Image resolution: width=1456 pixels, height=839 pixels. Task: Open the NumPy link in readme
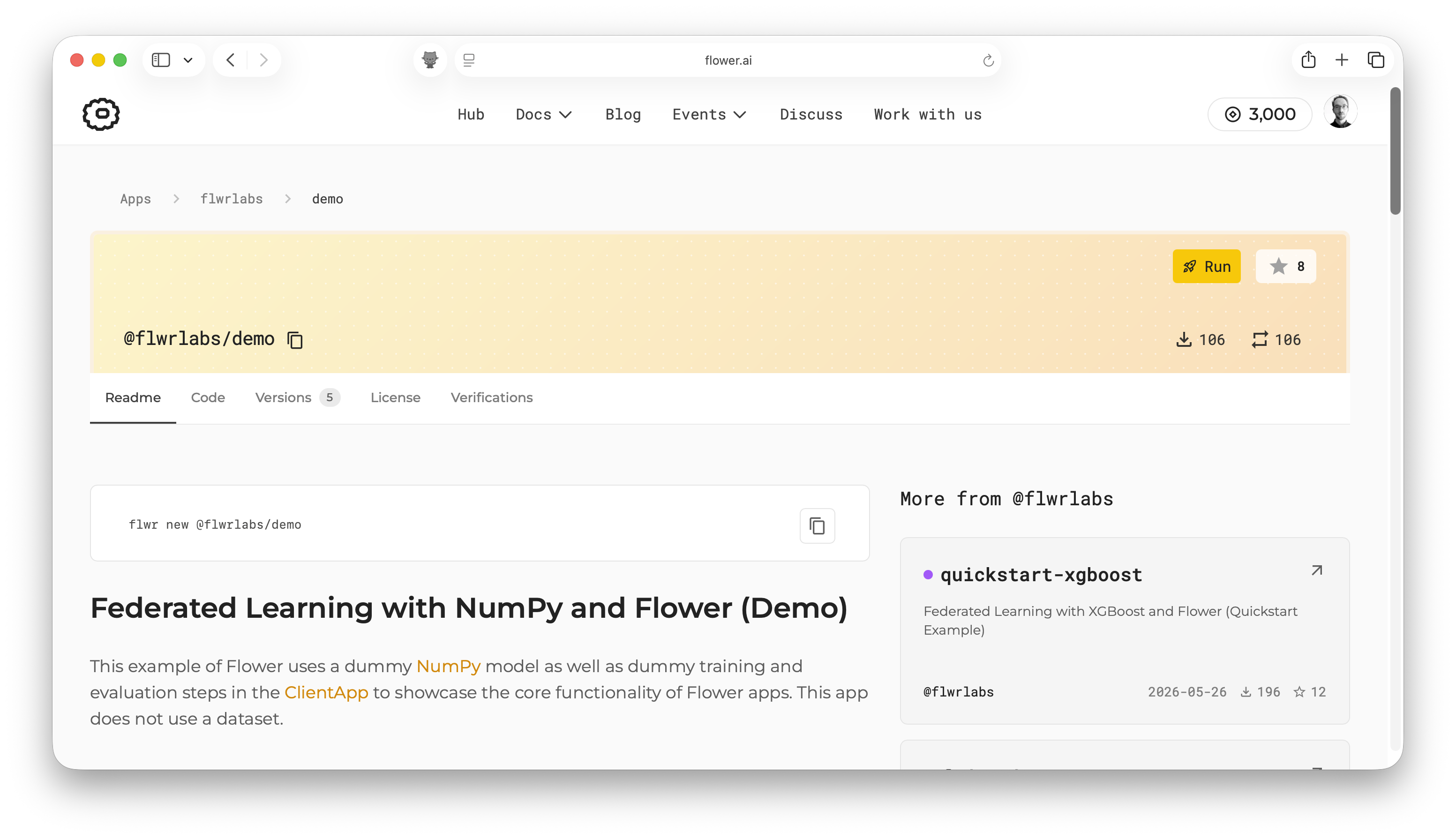(448, 666)
